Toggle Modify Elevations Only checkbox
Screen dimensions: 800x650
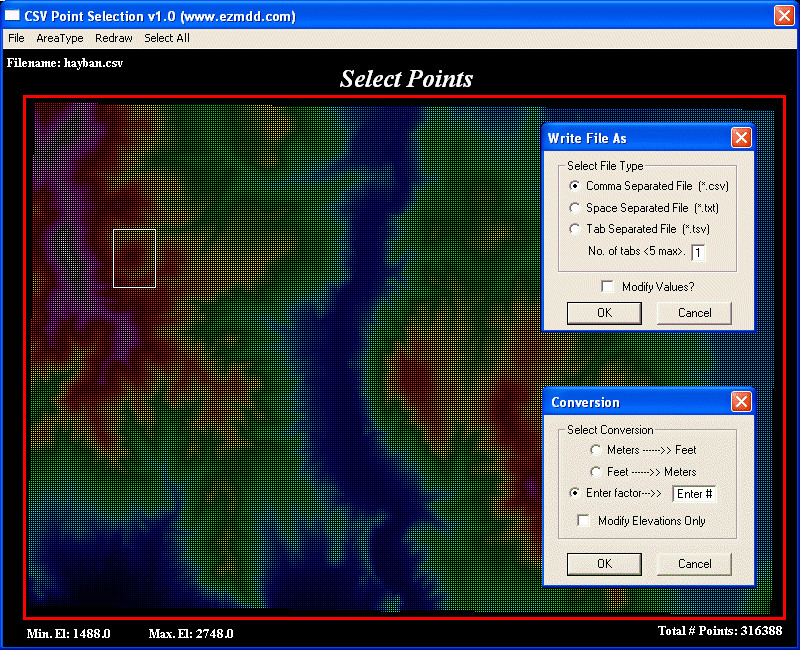click(x=584, y=521)
